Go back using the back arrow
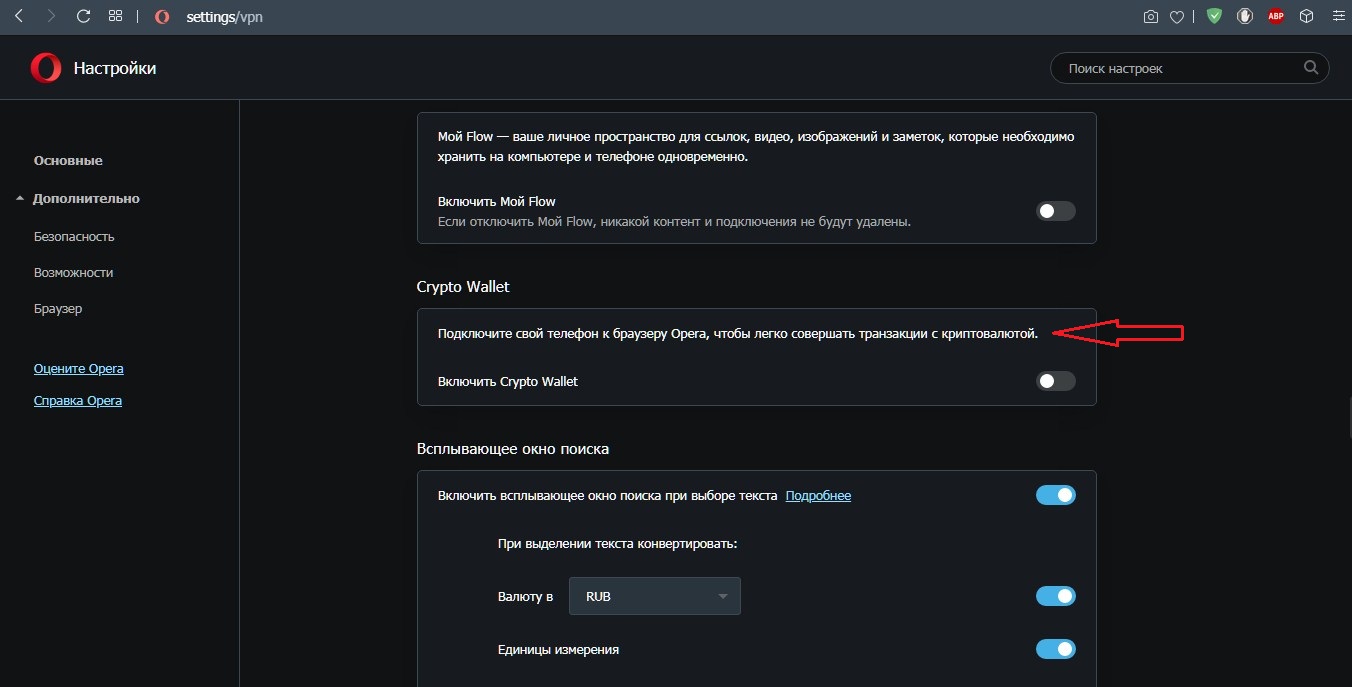This screenshot has height=687, width=1352. point(19,16)
